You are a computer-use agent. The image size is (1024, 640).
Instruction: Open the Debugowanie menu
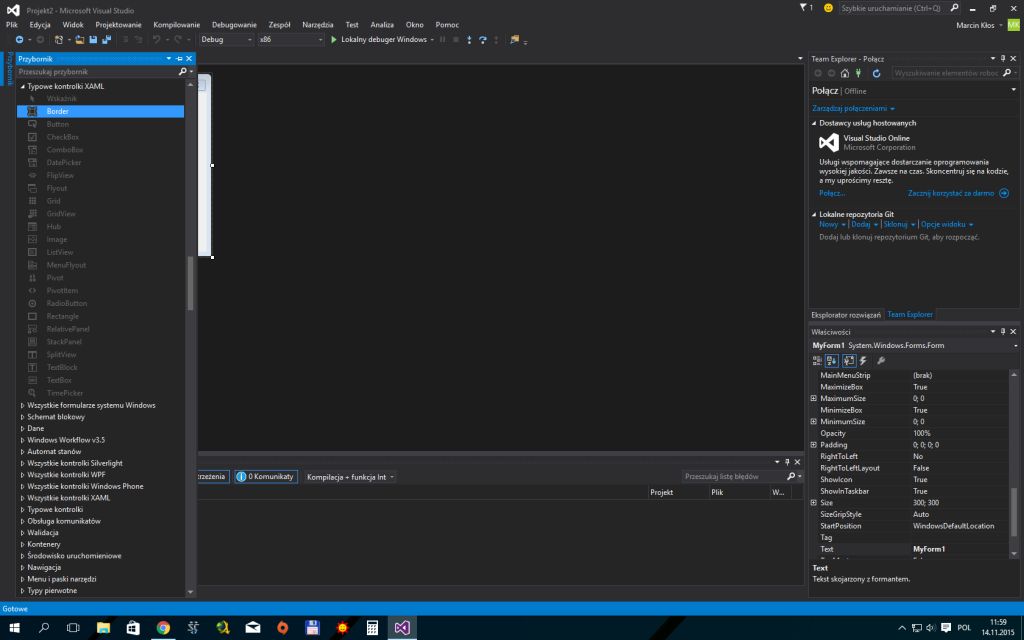234,24
